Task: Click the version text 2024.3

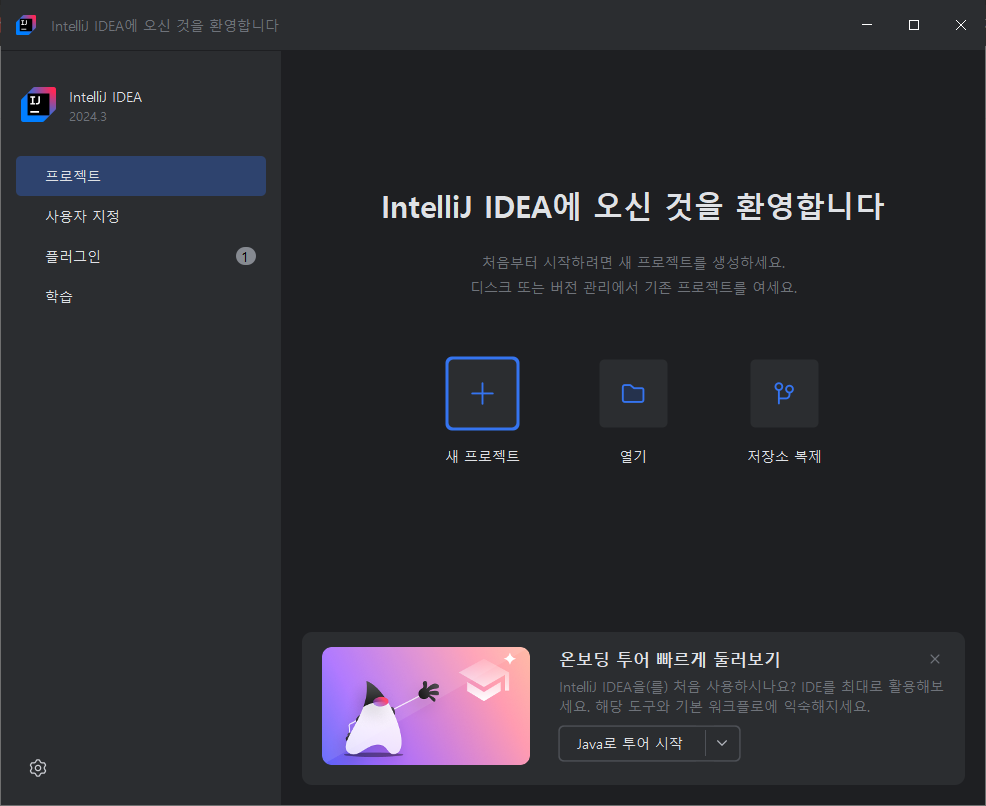Action: [x=88, y=117]
